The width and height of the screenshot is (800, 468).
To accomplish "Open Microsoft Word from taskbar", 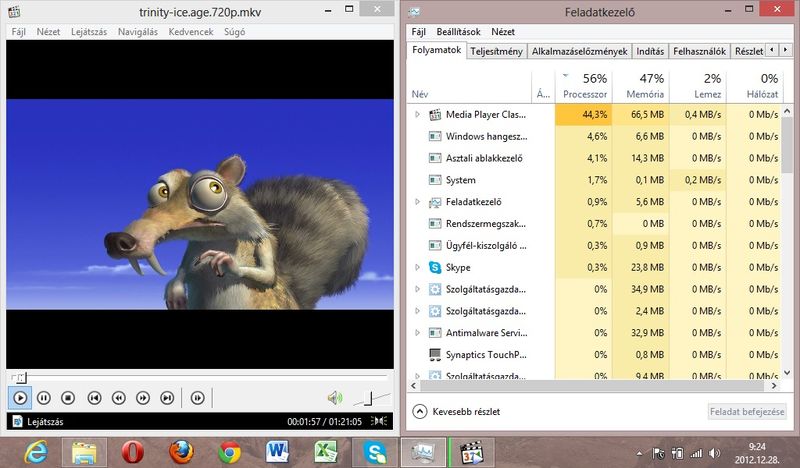I will click(x=278, y=452).
